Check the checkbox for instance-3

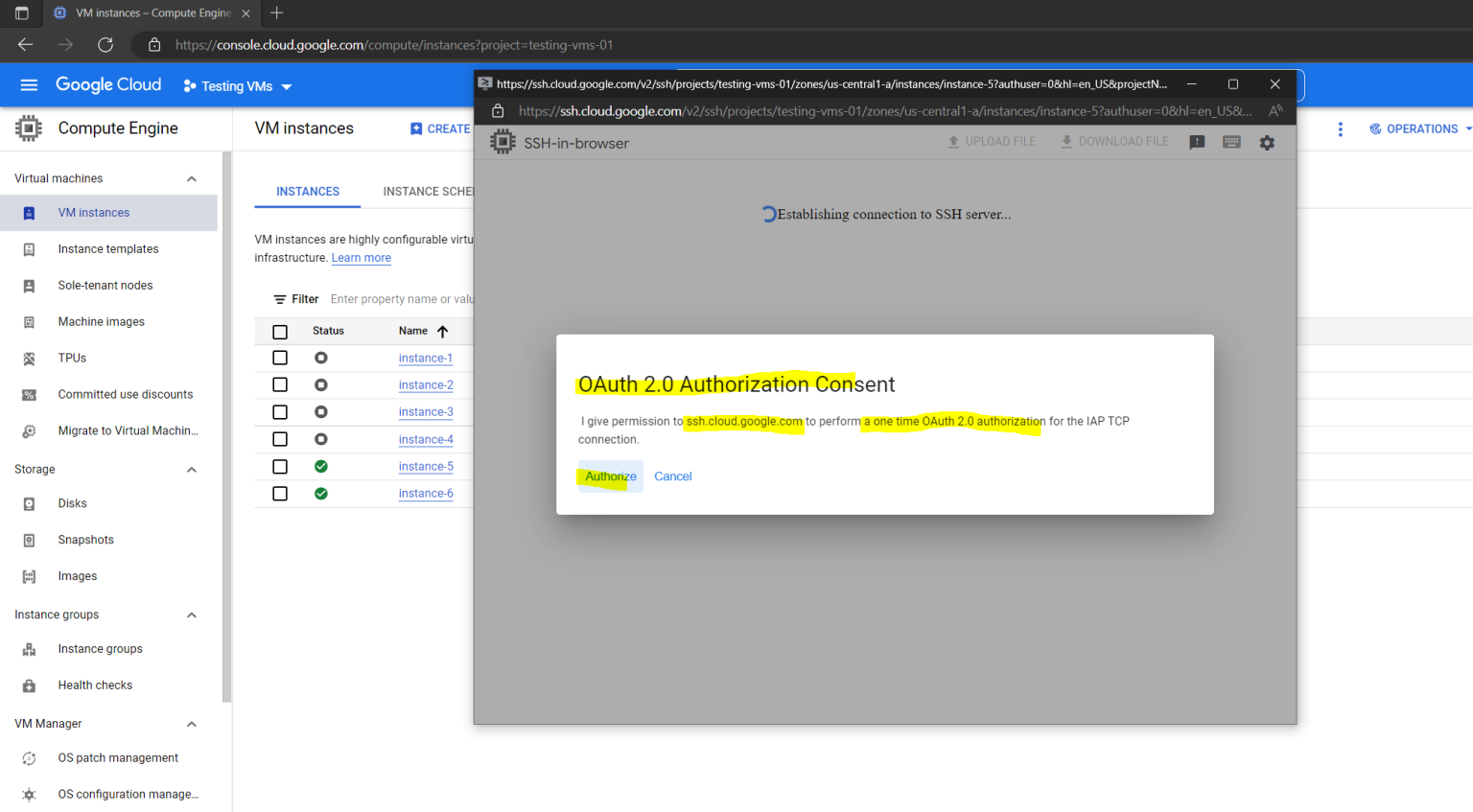pyautogui.click(x=280, y=411)
